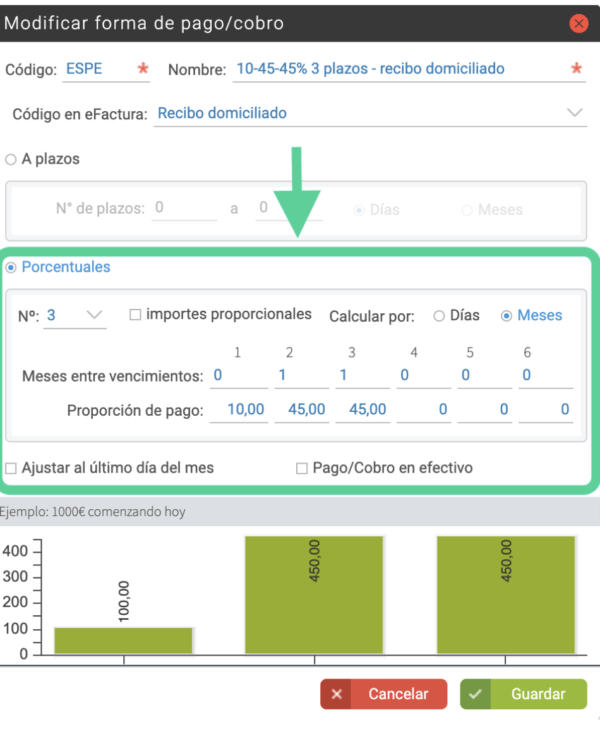Click third Proporción de pago field
The height and width of the screenshot is (729, 600).
click(x=362, y=409)
